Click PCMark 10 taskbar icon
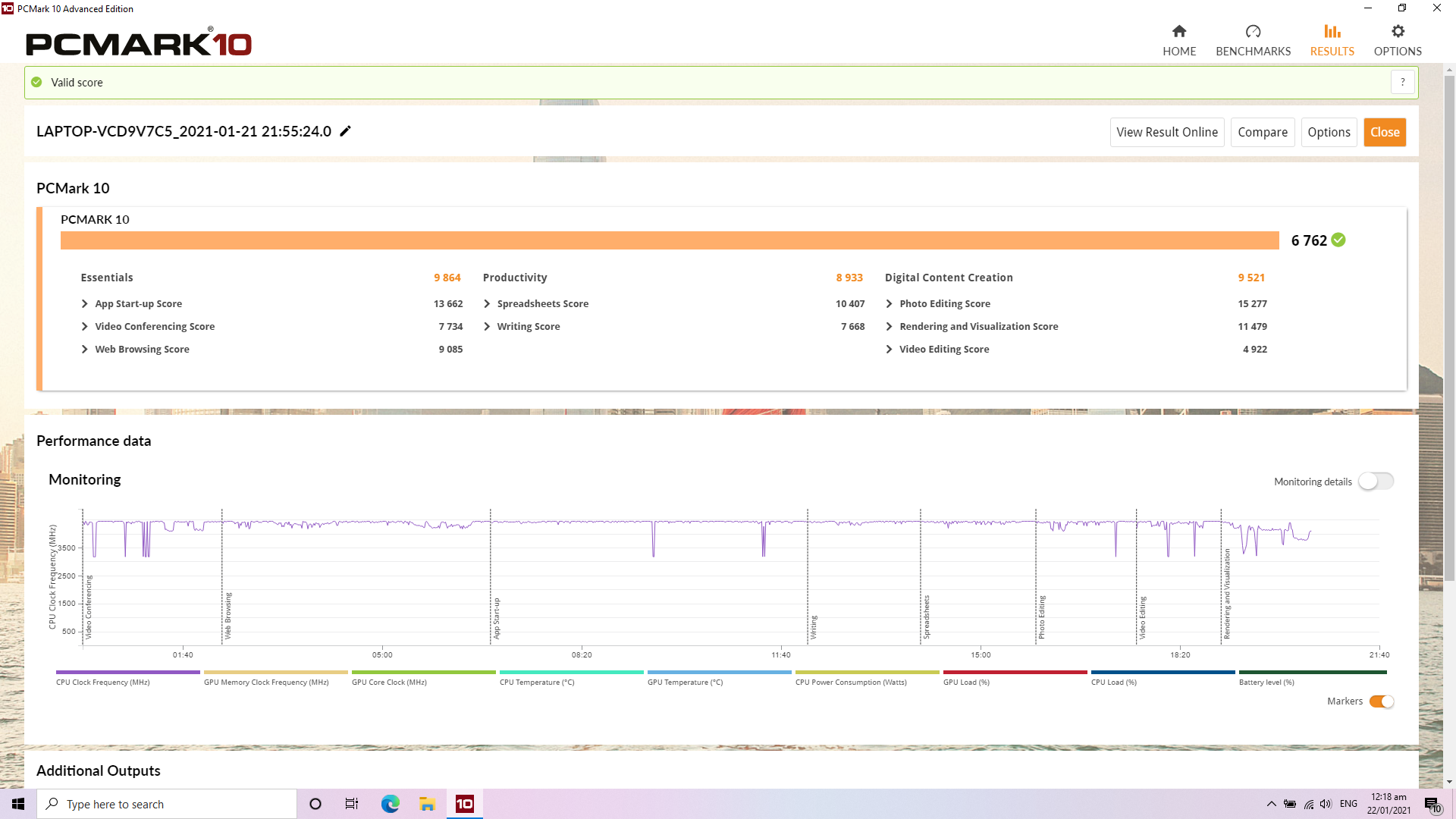The width and height of the screenshot is (1456, 819). [x=464, y=804]
